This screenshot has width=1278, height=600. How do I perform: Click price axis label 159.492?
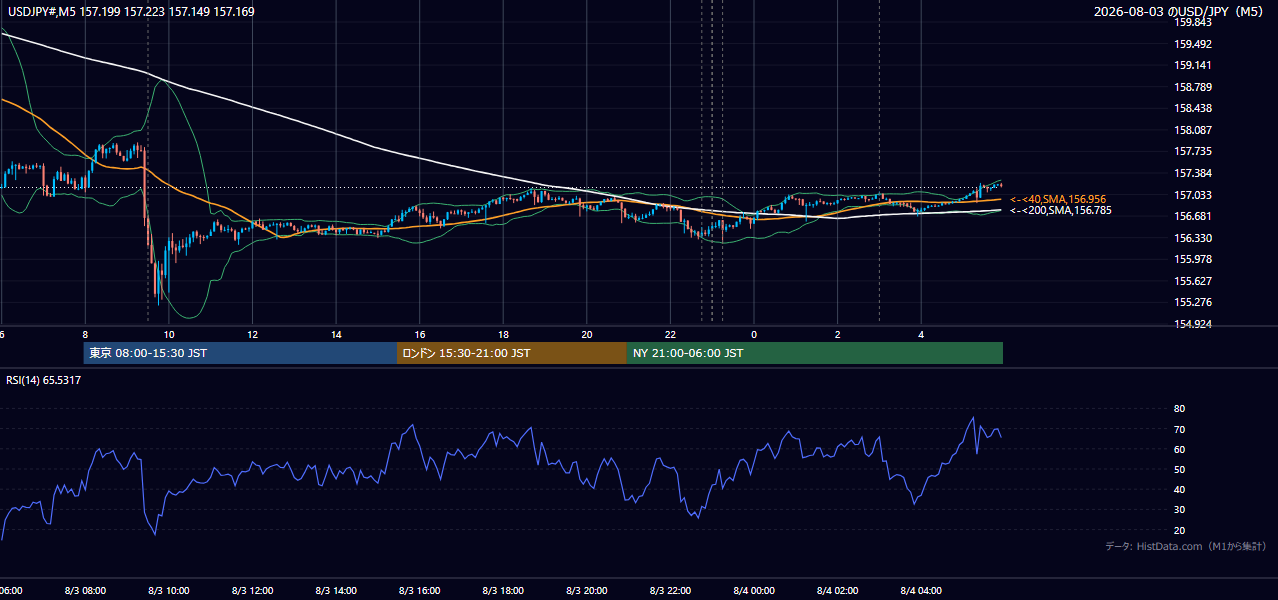[1194, 44]
